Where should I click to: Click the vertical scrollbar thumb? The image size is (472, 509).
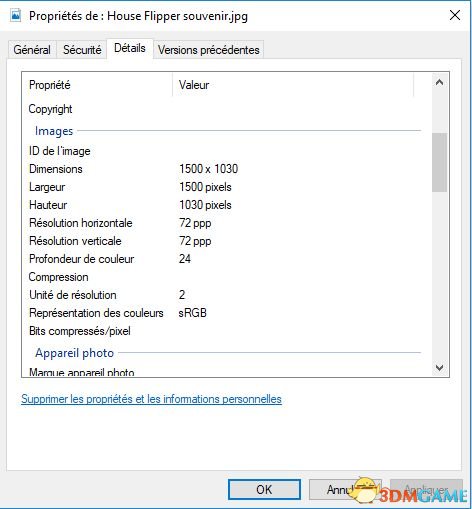pos(439,162)
